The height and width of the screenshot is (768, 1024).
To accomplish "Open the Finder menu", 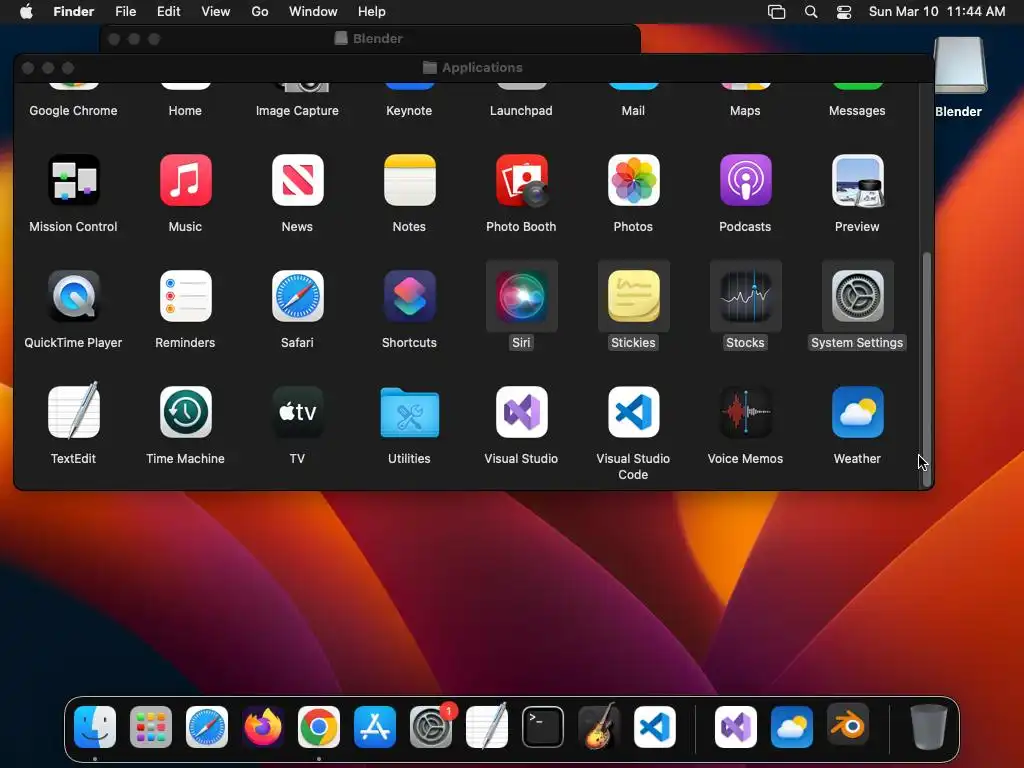I will tap(74, 11).
